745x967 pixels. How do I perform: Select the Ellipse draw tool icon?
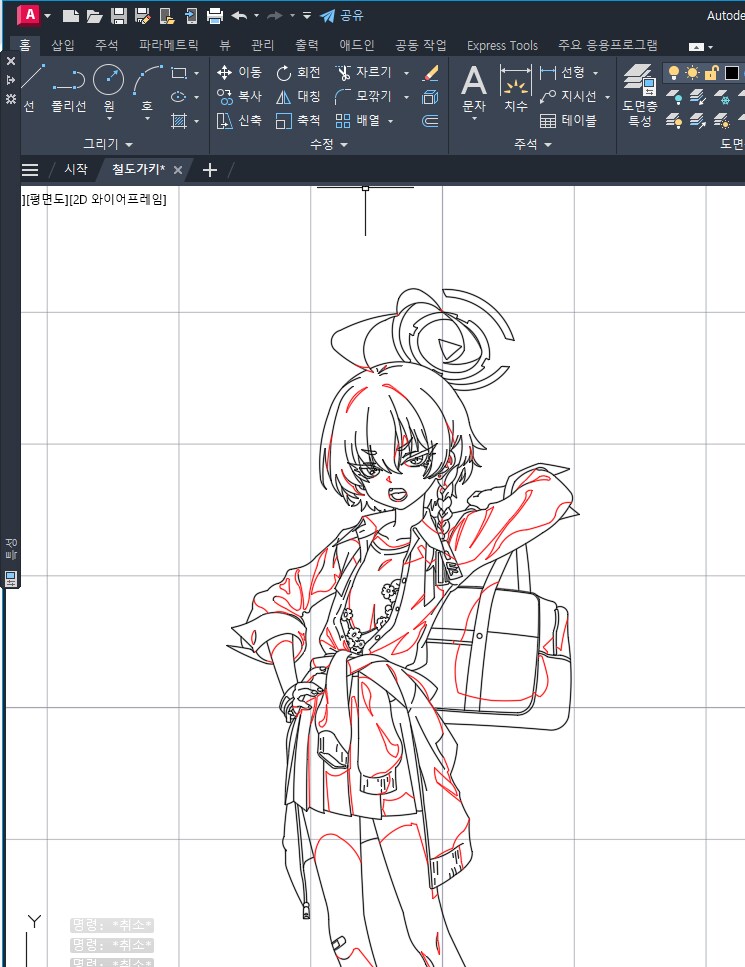(x=179, y=97)
